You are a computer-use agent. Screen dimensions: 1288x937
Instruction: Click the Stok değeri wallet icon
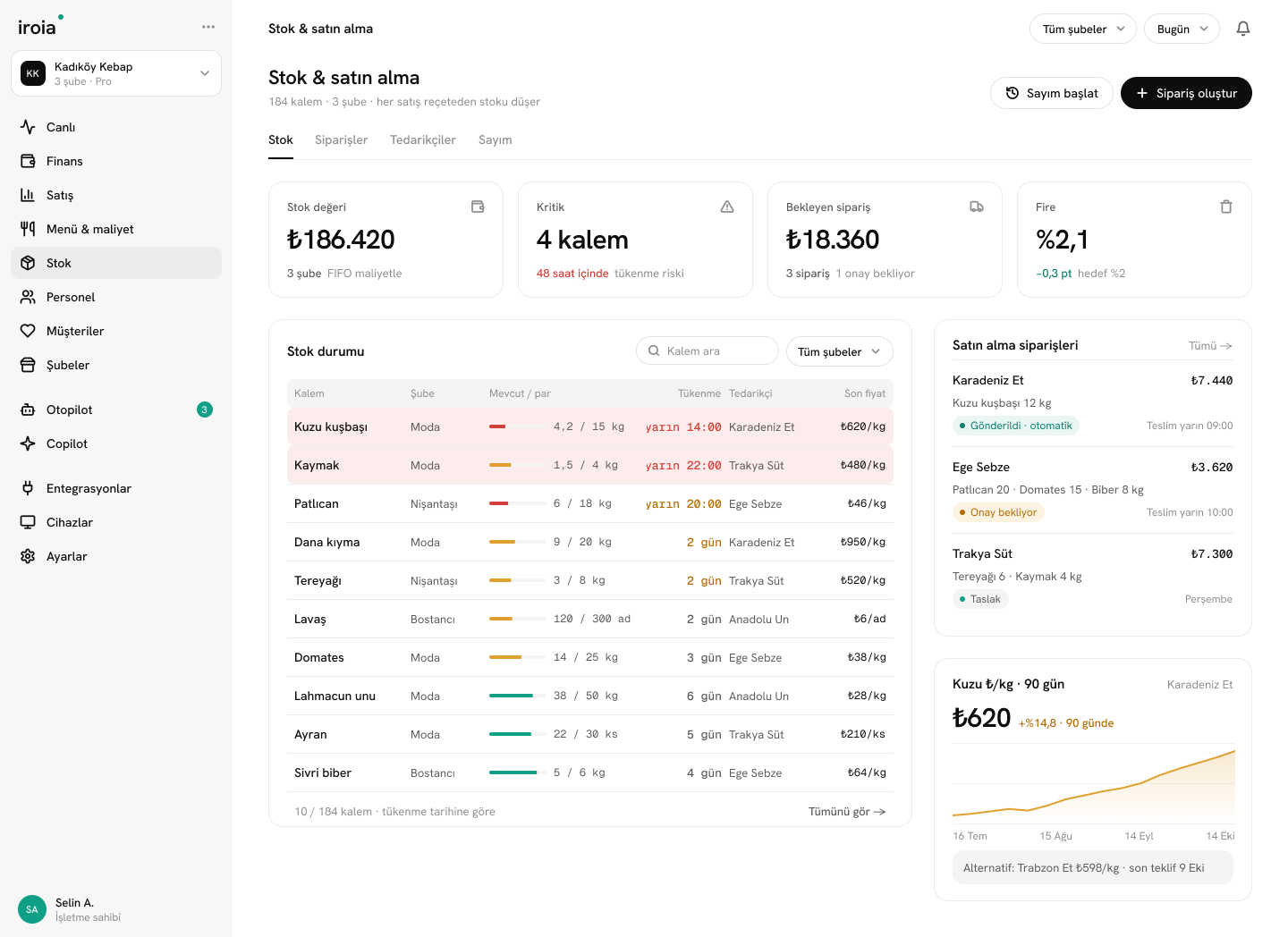[478, 207]
